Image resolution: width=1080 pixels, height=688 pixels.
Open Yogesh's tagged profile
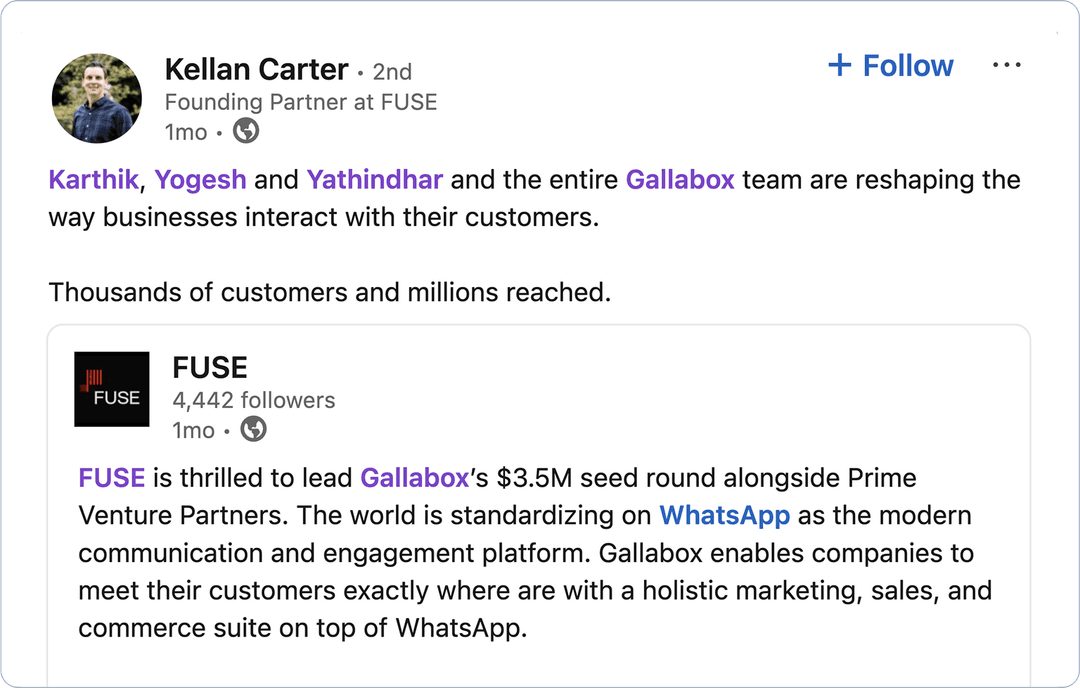coord(200,180)
